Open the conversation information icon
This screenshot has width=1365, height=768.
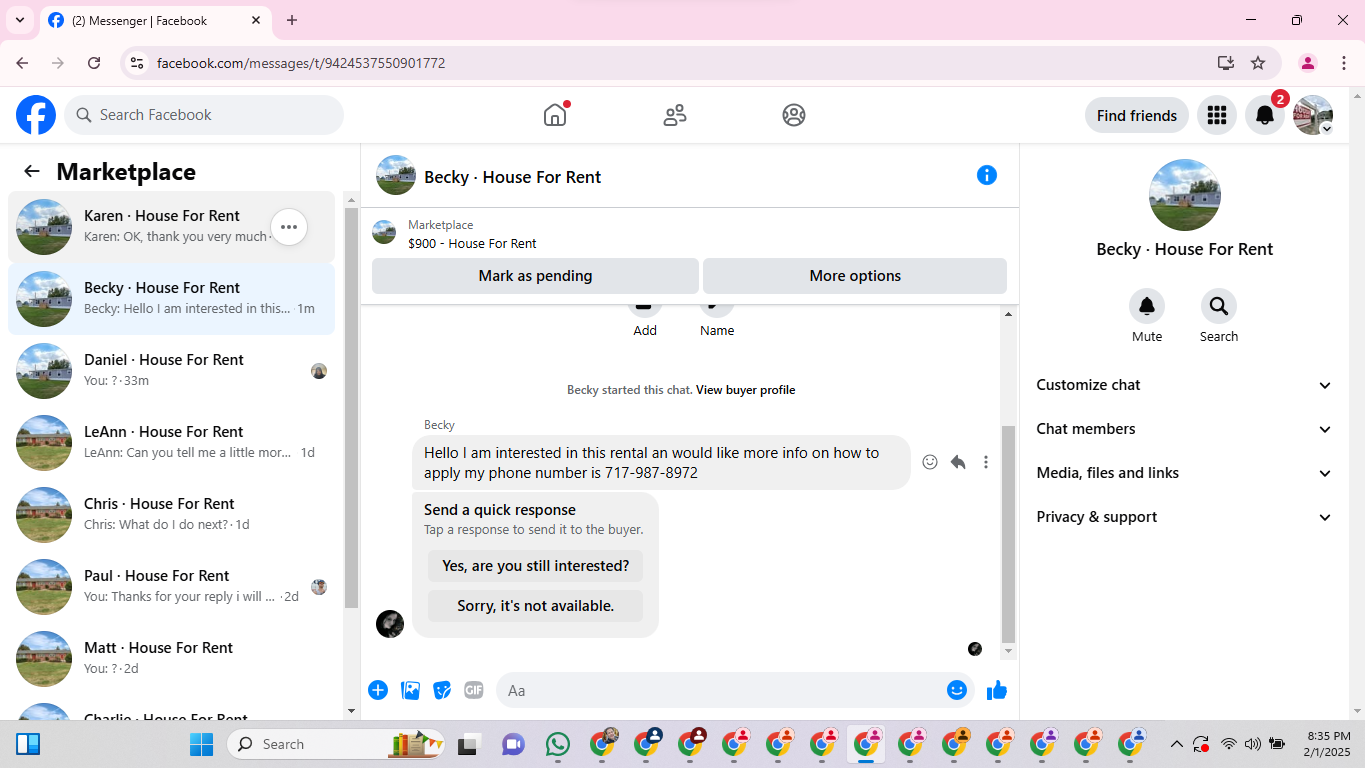[987, 175]
